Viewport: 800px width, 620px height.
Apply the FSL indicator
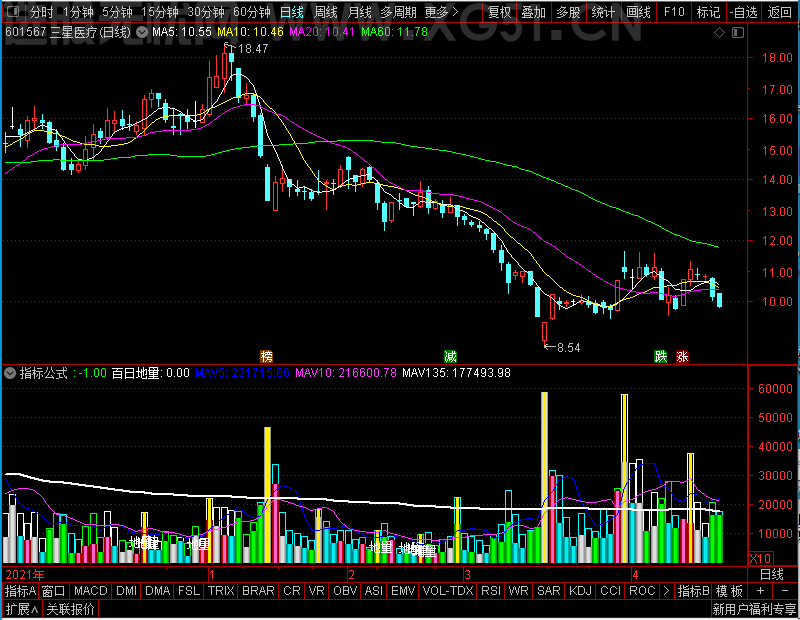tap(189, 591)
